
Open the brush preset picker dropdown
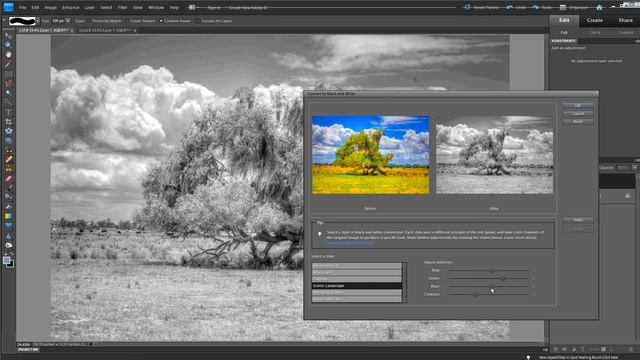pyautogui.click(x=38, y=21)
